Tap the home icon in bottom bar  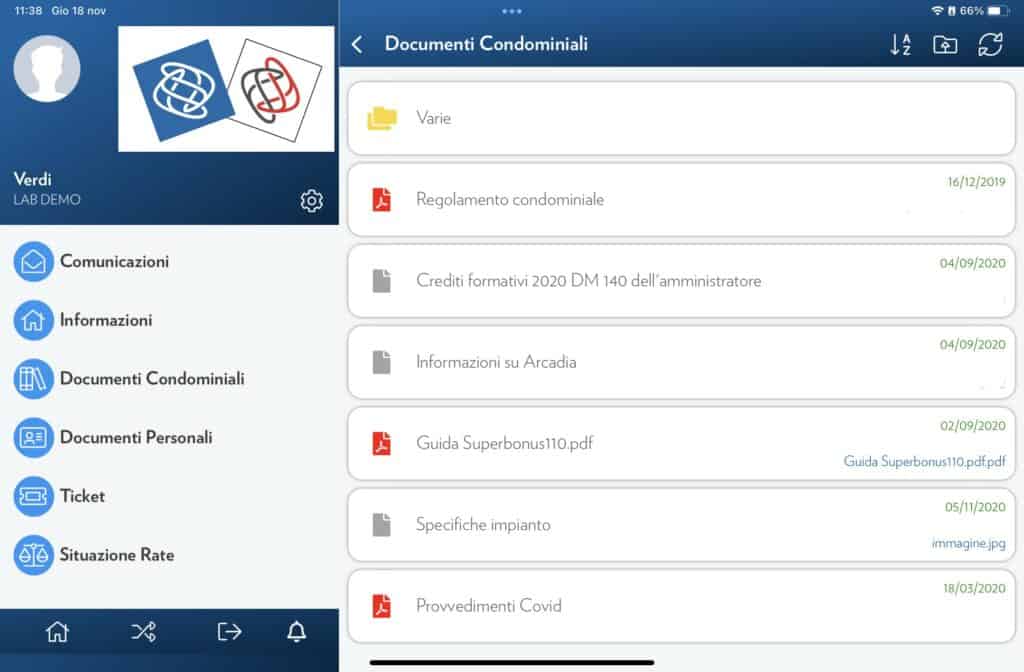pos(57,631)
